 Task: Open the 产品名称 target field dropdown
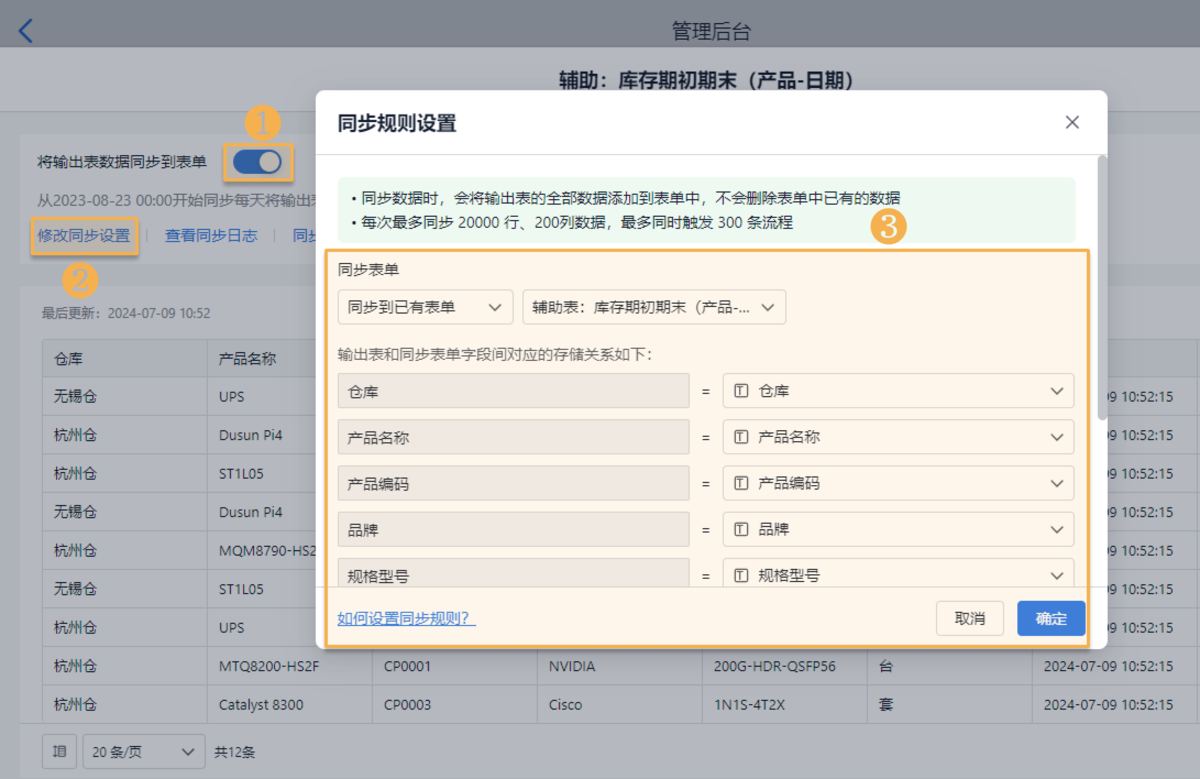[898, 437]
